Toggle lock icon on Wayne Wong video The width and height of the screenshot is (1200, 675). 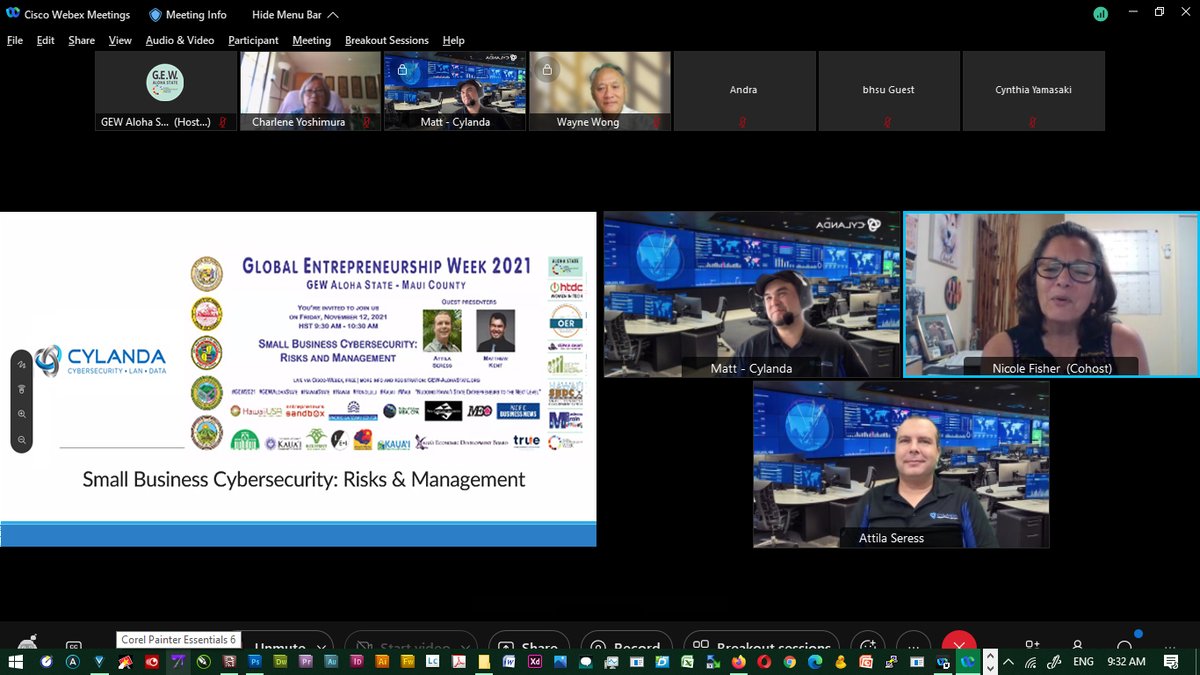coord(547,70)
